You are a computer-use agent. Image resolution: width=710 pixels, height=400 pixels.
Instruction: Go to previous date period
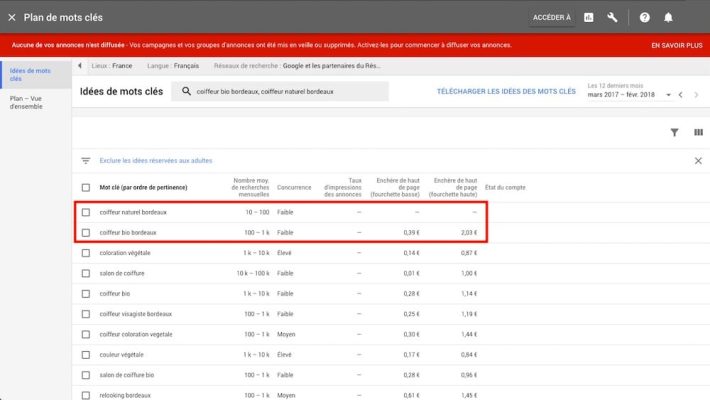tap(681, 95)
